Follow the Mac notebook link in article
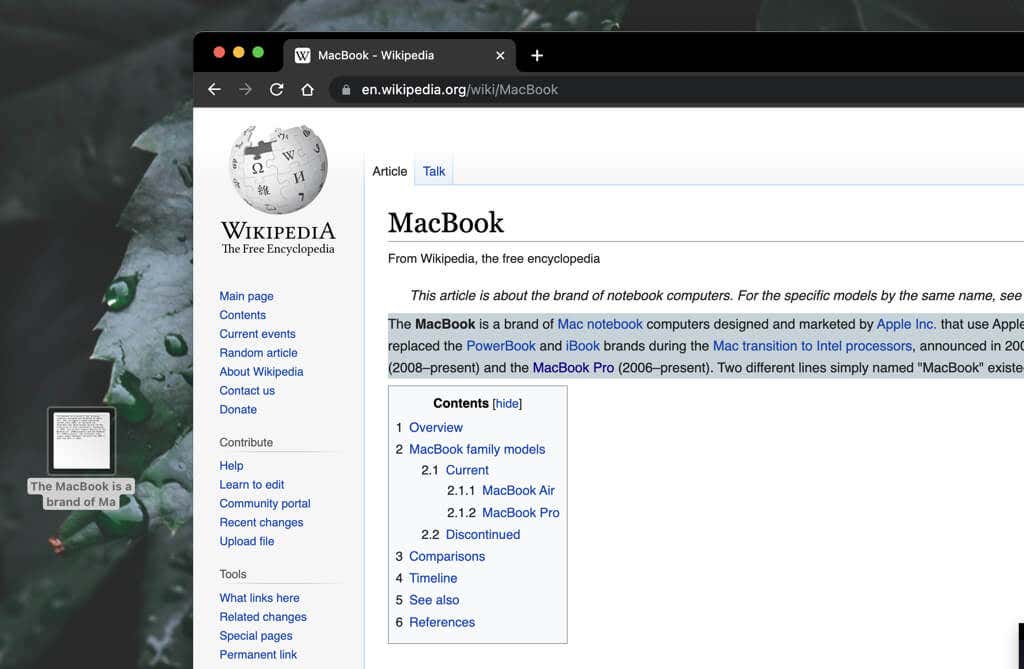Screen dimensions: 1024x669 click(x=600, y=324)
